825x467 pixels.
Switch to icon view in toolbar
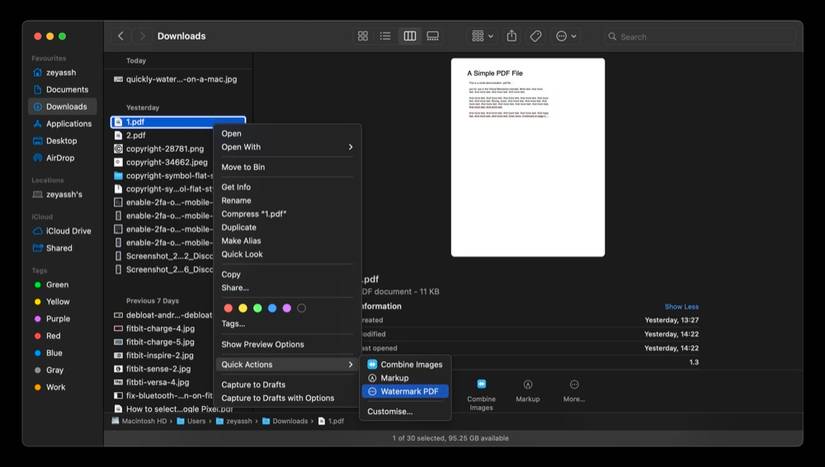(x=363, y=36)
